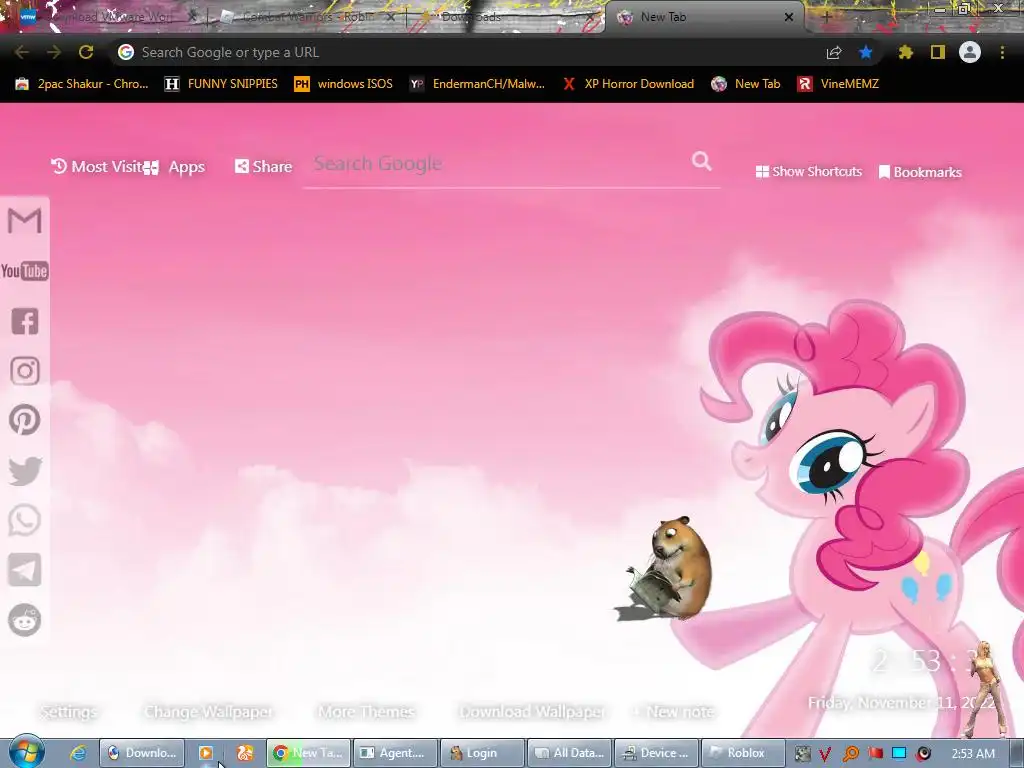Click the taskbar clock 2:53 AM

click(973, 754)
